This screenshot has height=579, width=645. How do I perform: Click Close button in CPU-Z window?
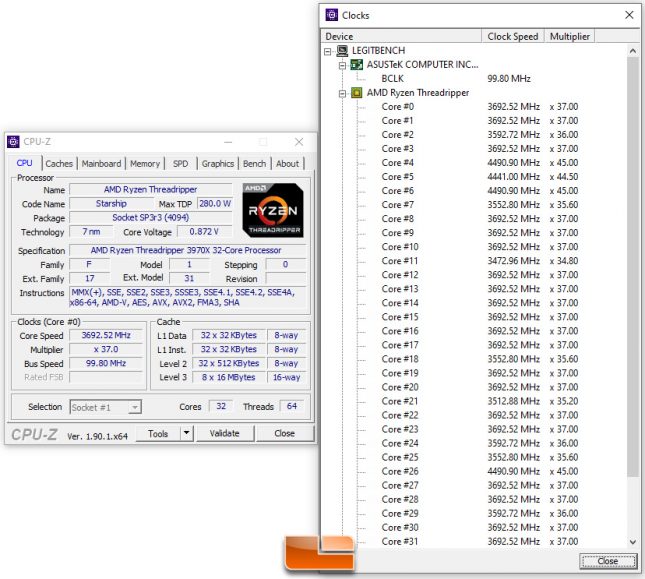point(285,433)
